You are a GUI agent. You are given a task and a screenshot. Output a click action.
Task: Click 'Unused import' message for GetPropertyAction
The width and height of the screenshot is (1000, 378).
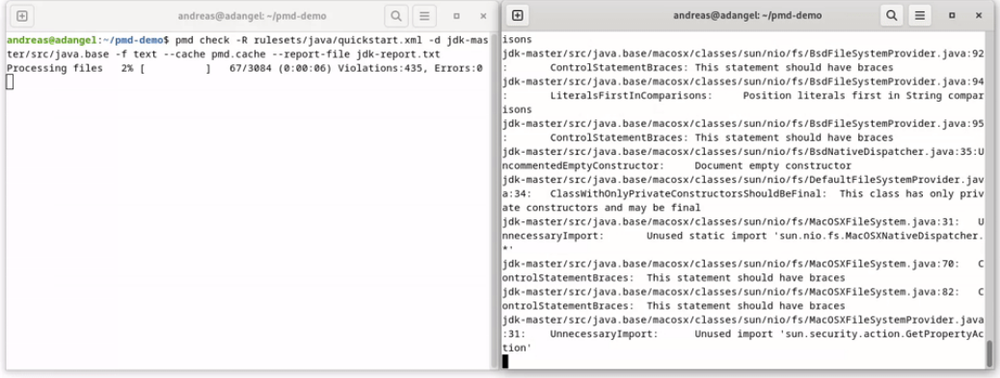pos(839,334)
